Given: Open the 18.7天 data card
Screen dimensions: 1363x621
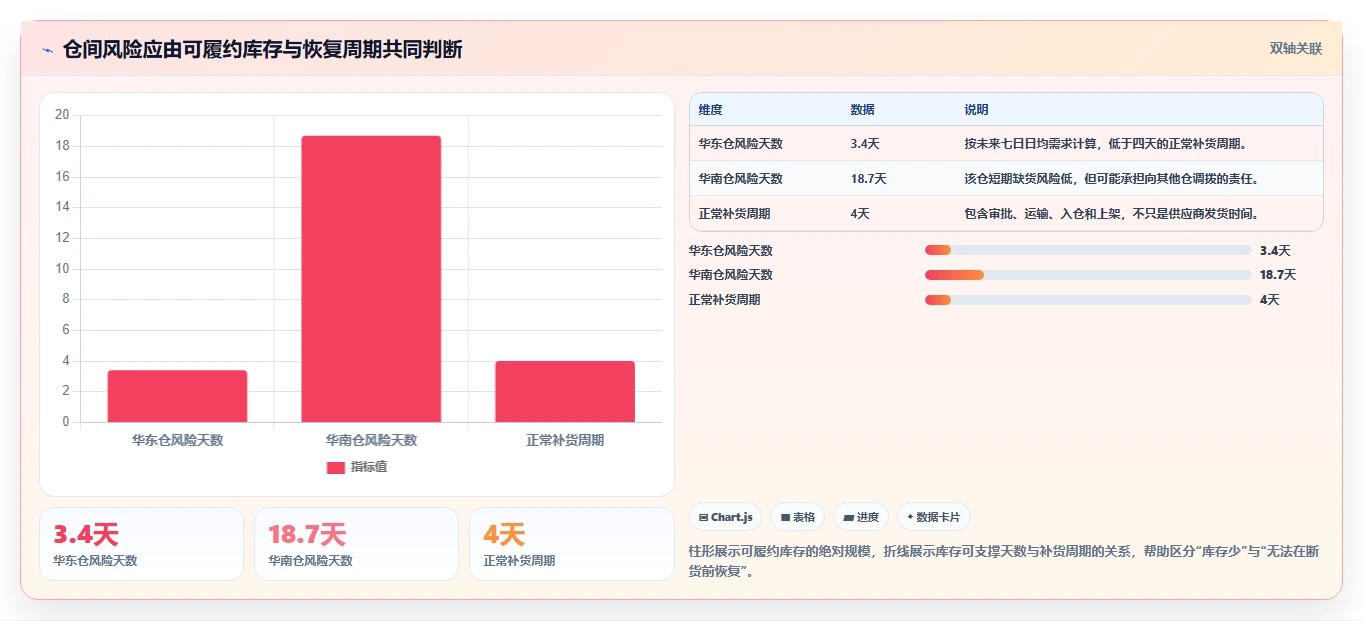Looking at the screenshot, I should pos(356,544).
